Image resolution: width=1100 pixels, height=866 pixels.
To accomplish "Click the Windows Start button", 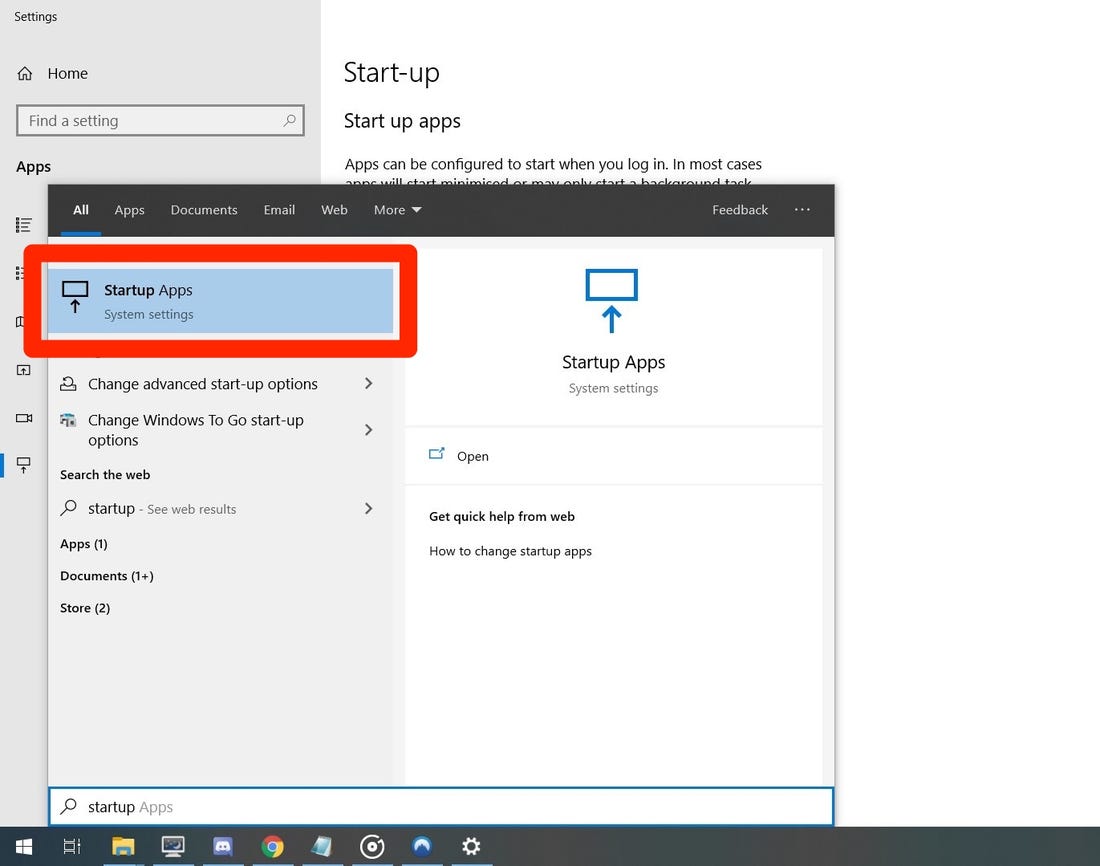I will [x=23, y=846].
